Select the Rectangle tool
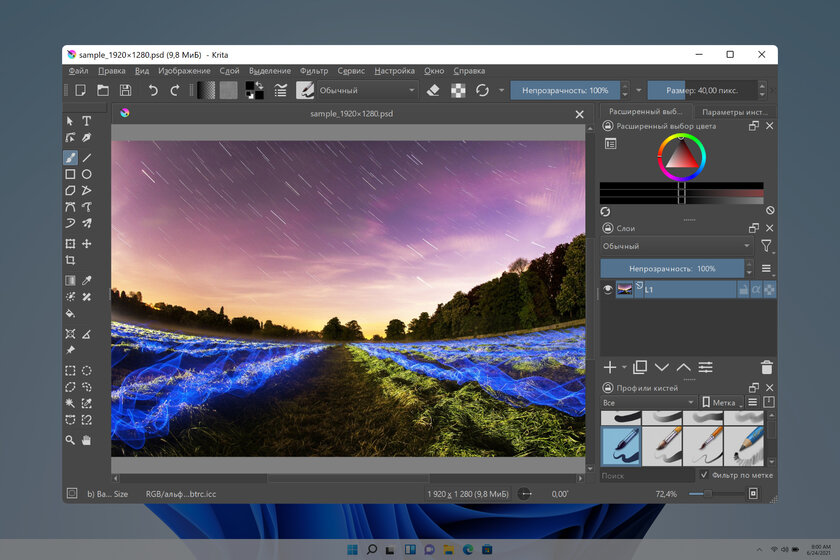The image size is (840, 560). click(x=70, y=174)
